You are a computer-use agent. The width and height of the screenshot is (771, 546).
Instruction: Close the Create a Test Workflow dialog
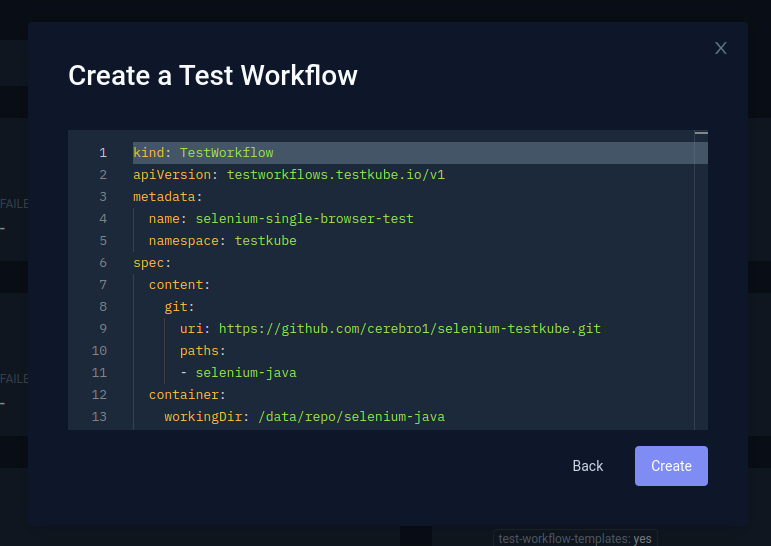pos(720,48)
